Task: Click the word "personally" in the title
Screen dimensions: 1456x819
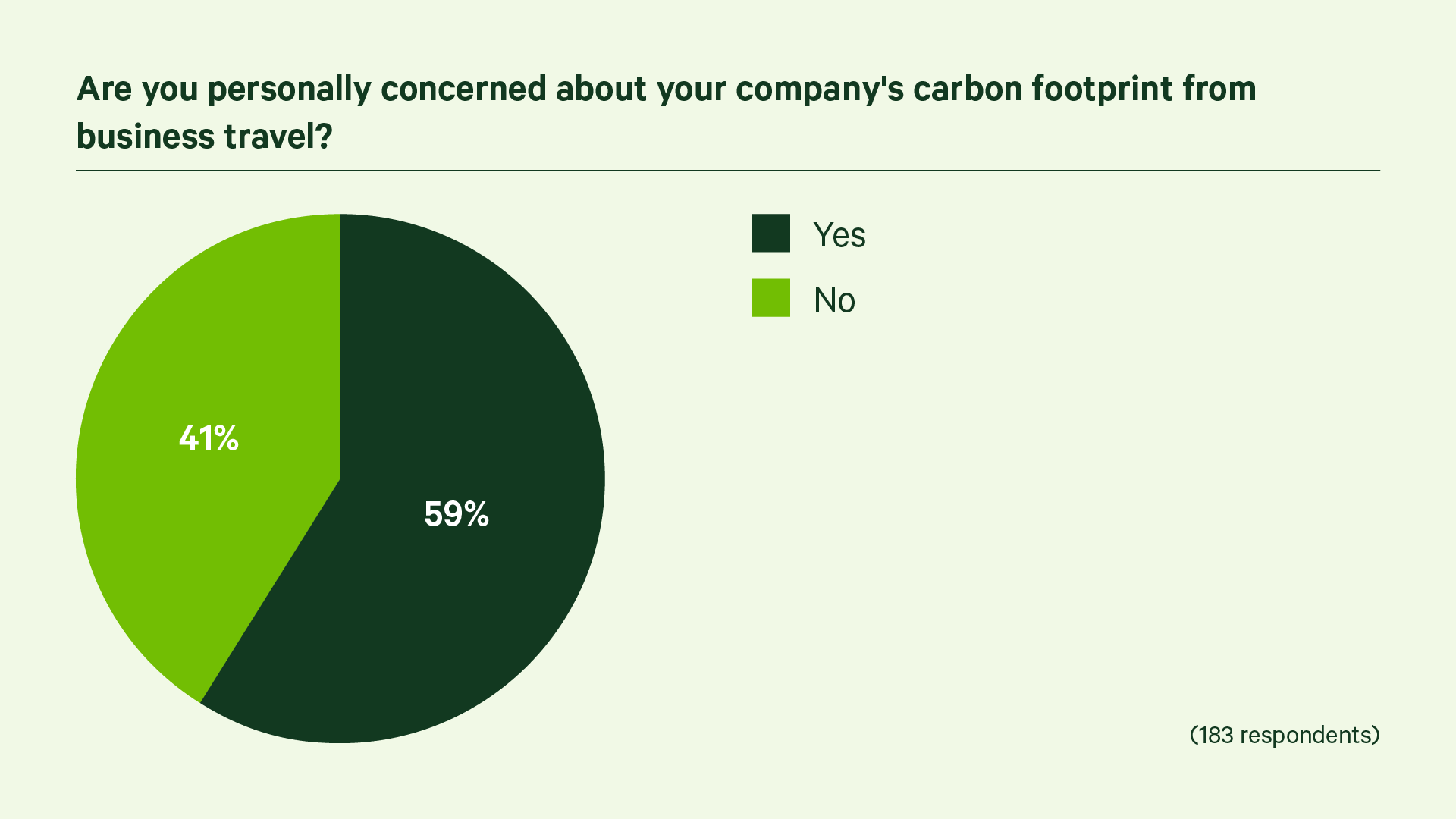Action: tap(289, 89)
